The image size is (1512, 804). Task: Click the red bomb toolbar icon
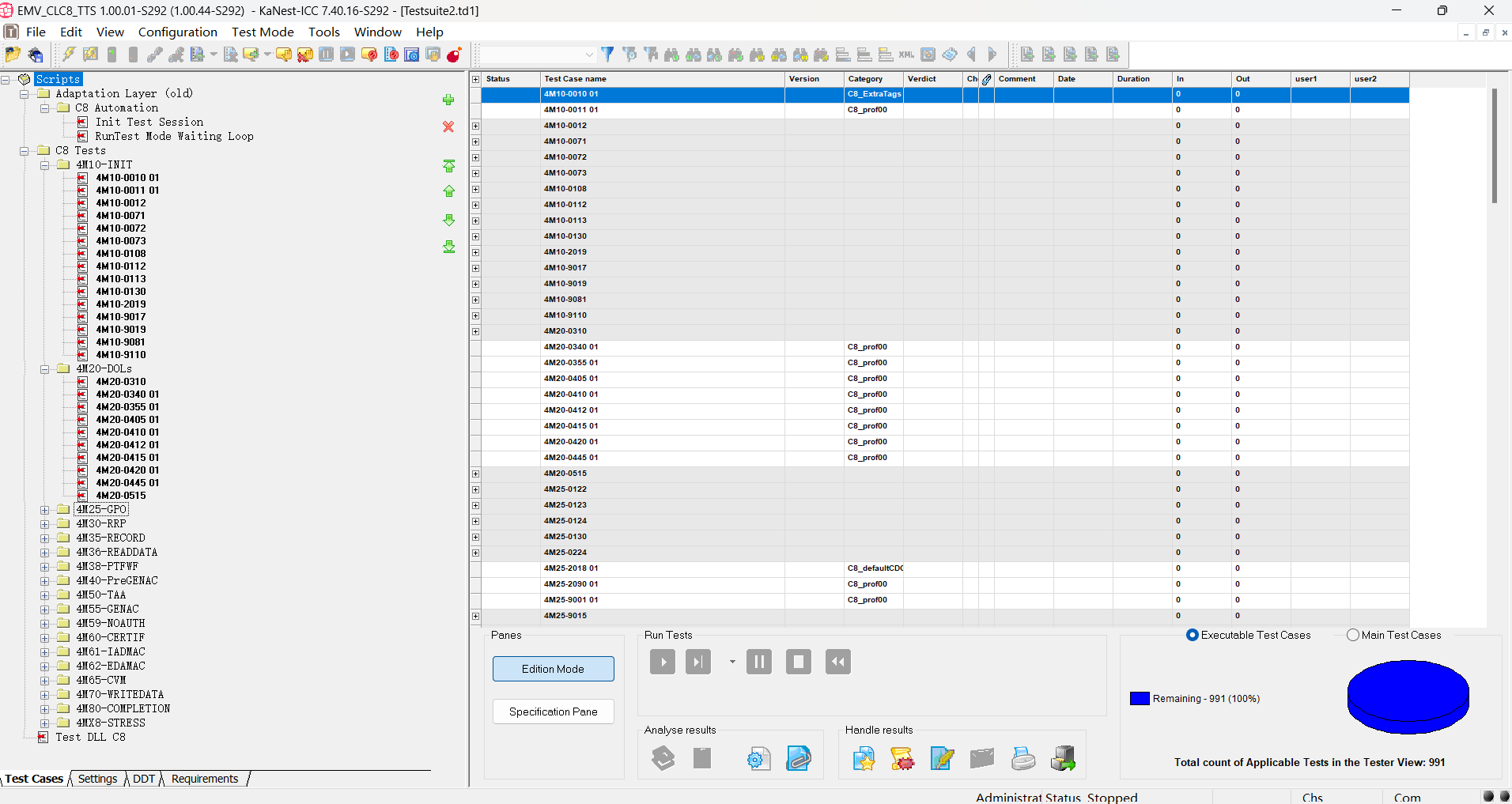(454, 55)
